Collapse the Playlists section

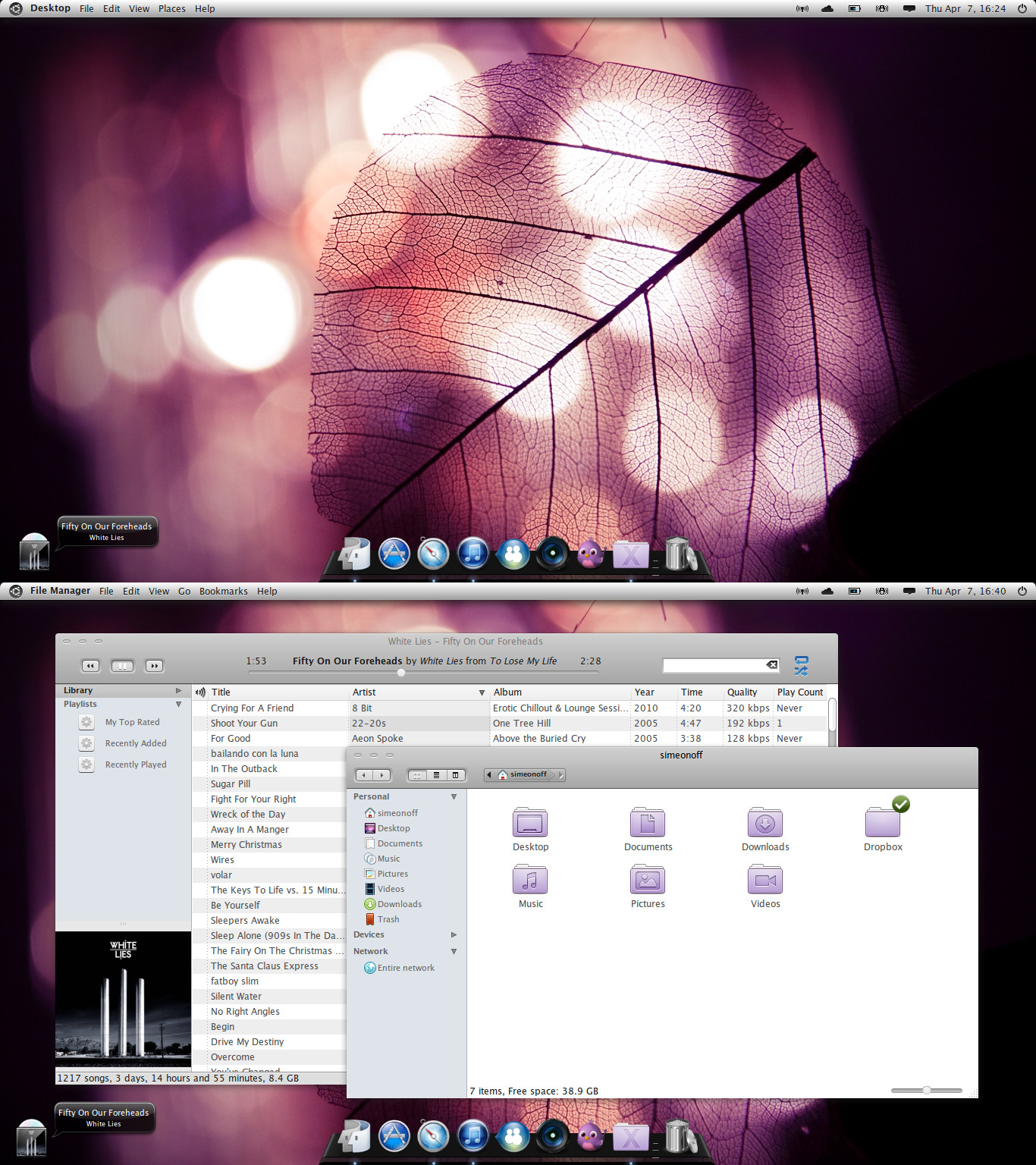(x=179, y=704)
